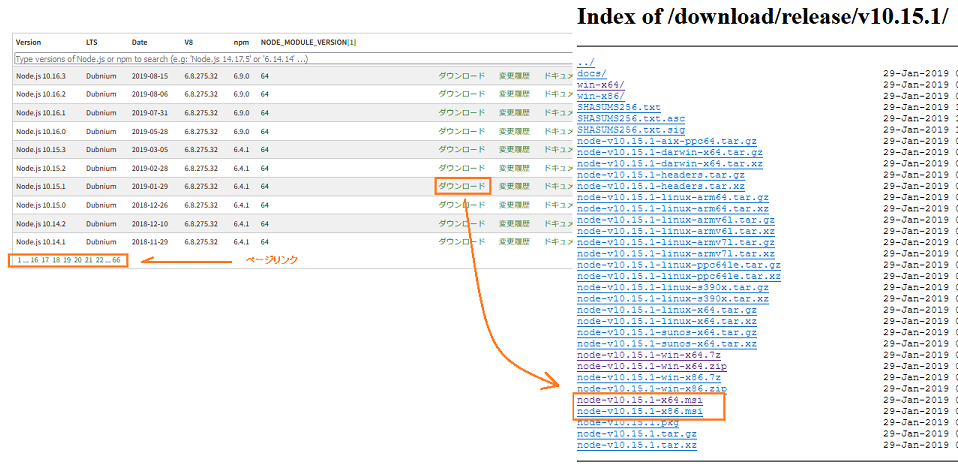Viewport: 958px width, 471px height.
Task: Download node-v10.15.1.tar.xz source archive
Action: tap(637, 445)
